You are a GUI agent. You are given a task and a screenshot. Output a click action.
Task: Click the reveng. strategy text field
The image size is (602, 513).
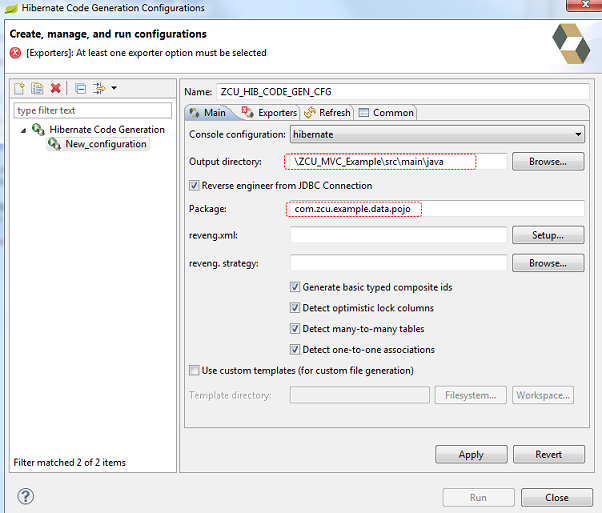click(399, 263)
